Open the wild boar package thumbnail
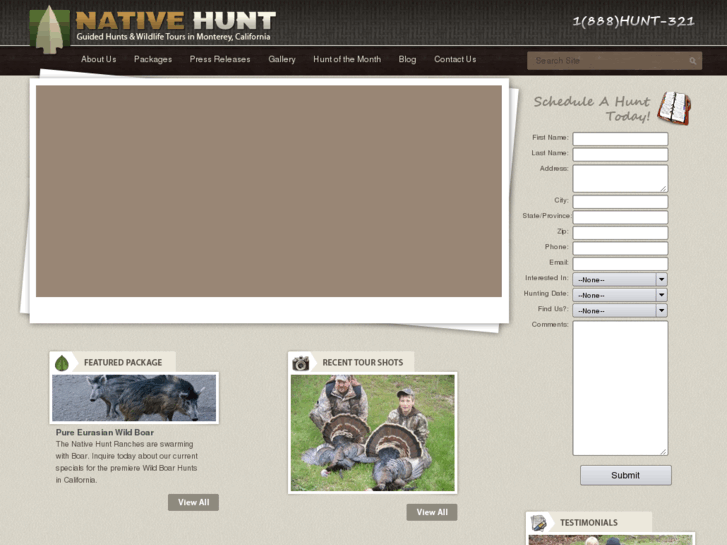This screenshot has height=545, width=727. click(x=134, y=398)
